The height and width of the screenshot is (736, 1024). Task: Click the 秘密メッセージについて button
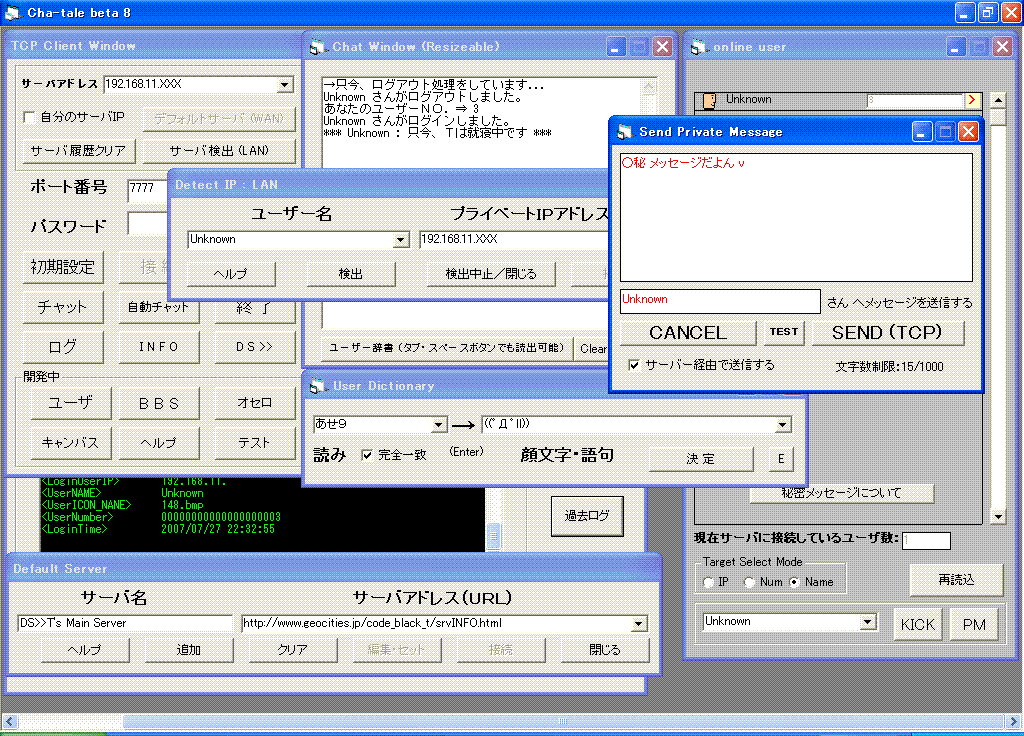click(841, 493)
